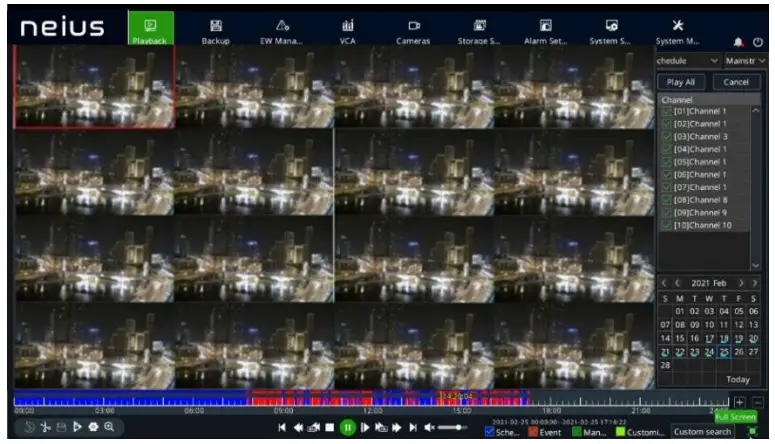This screenshot has width=775, height=444.
Task: Click the reverse-skip 30s button
Action: click(x=314, y=428)
